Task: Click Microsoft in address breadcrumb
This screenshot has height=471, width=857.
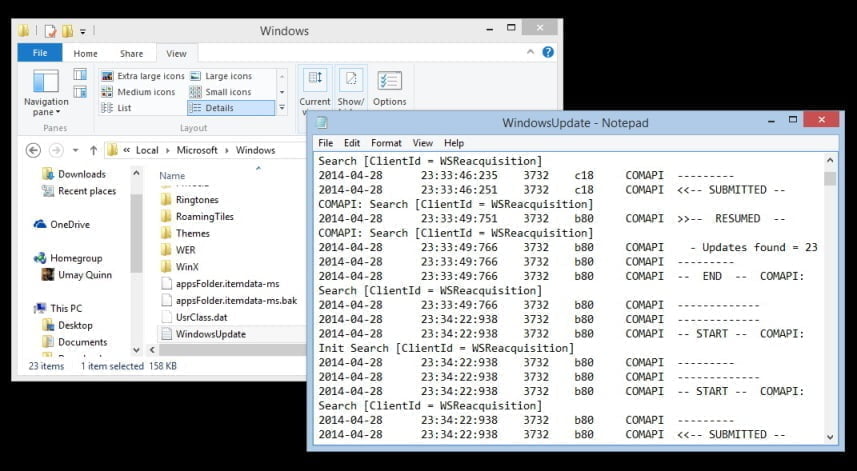Action: (x=197, y=150)
